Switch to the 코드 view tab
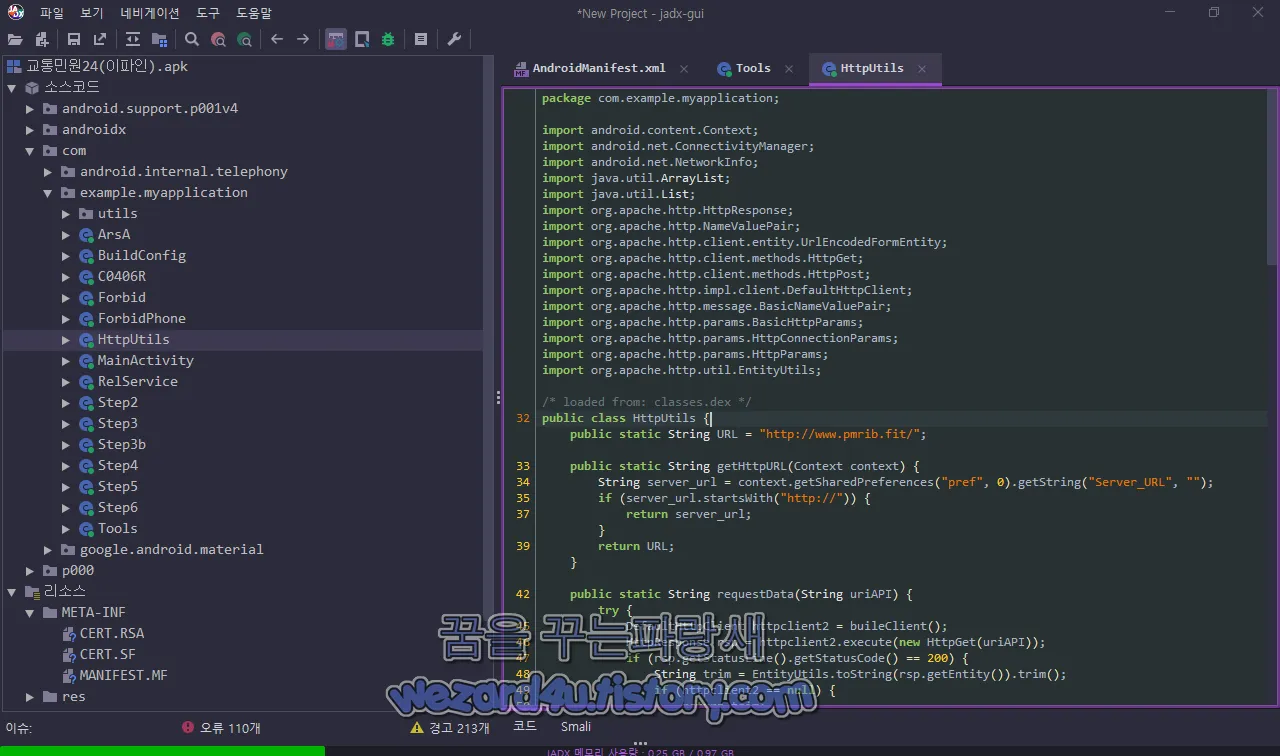 tap(525, 726)
